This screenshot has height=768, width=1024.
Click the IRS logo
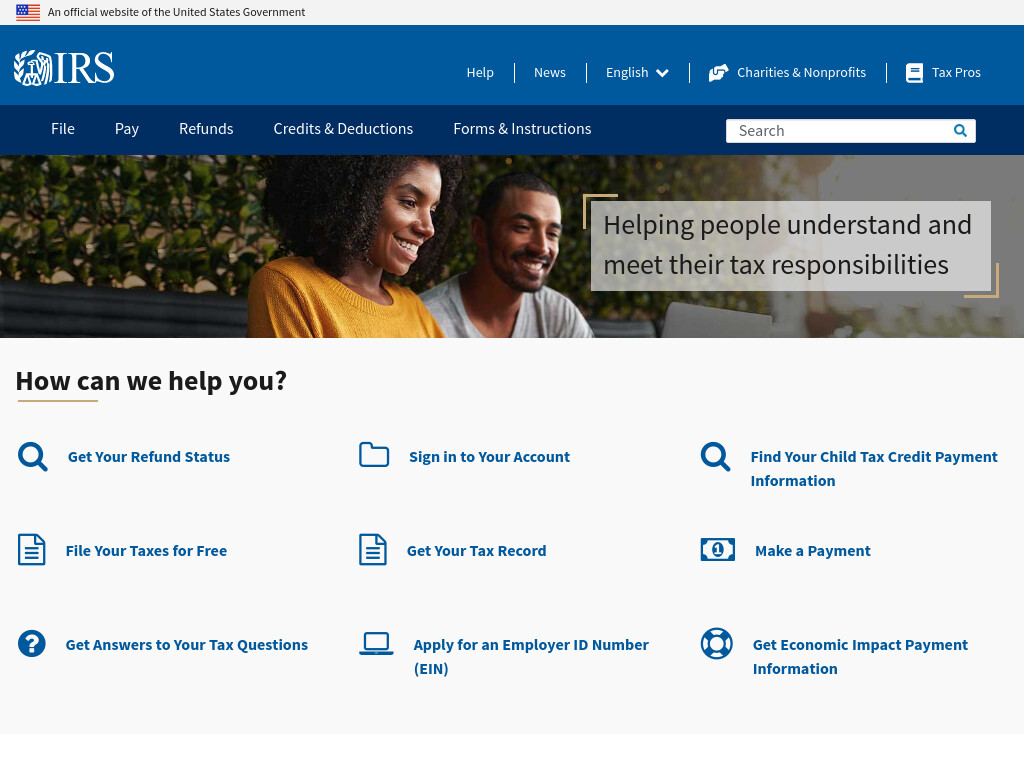(64, 68)
